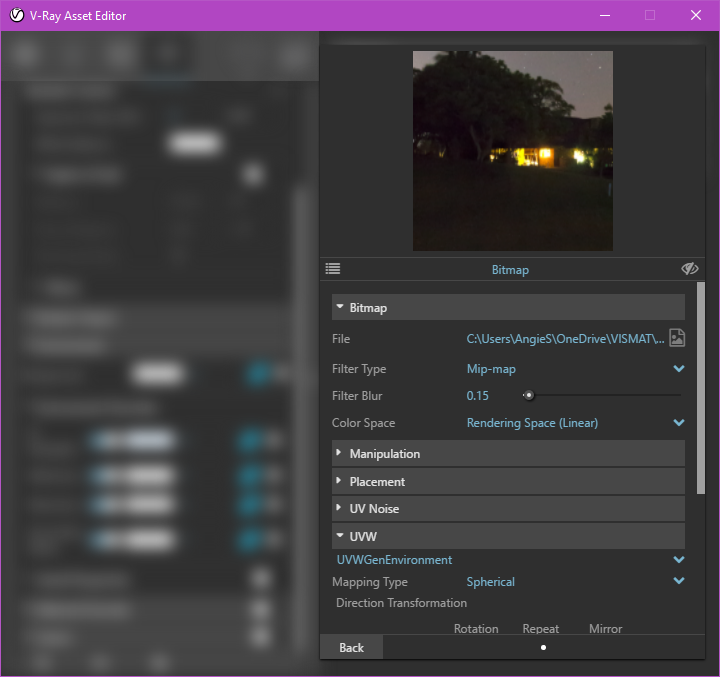Viewport: 720px width, 677px height.
Task: Adjust the Filter Blur slider handle
Action: (x=529, y=395)
